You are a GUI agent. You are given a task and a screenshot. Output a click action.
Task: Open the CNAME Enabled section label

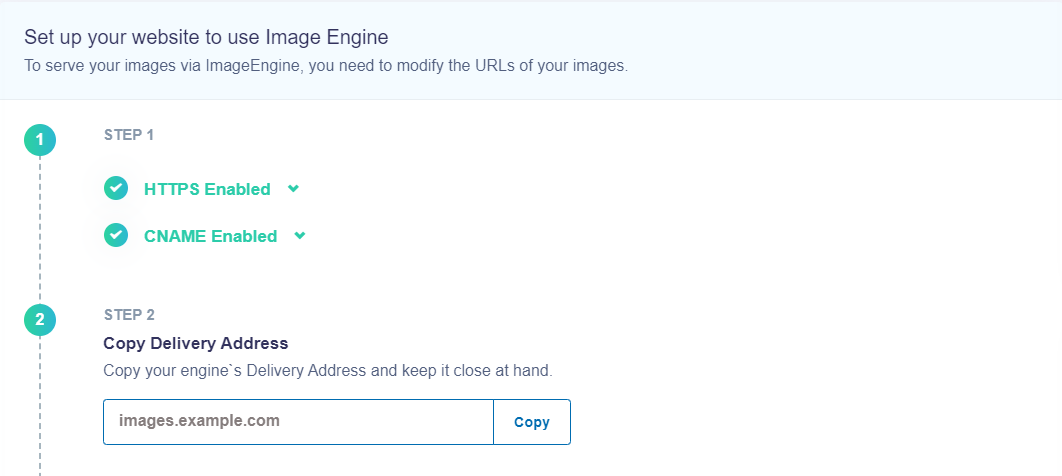click(x=211, y=236)
